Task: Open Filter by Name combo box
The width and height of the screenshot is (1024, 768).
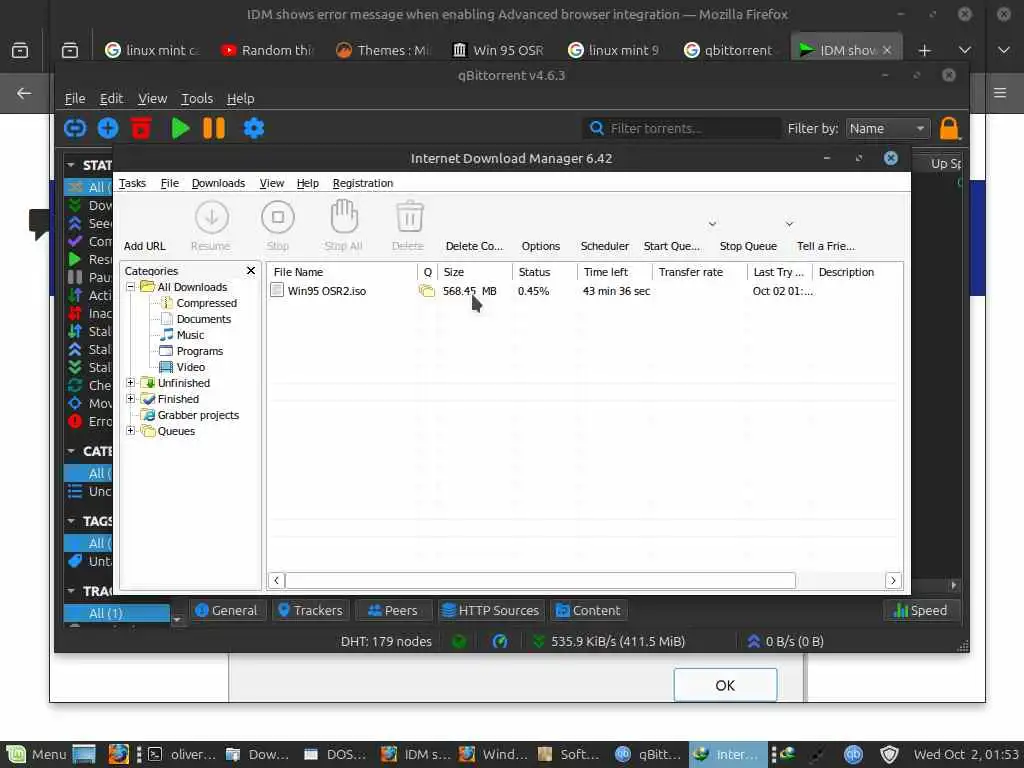Action: pos(887,129)
